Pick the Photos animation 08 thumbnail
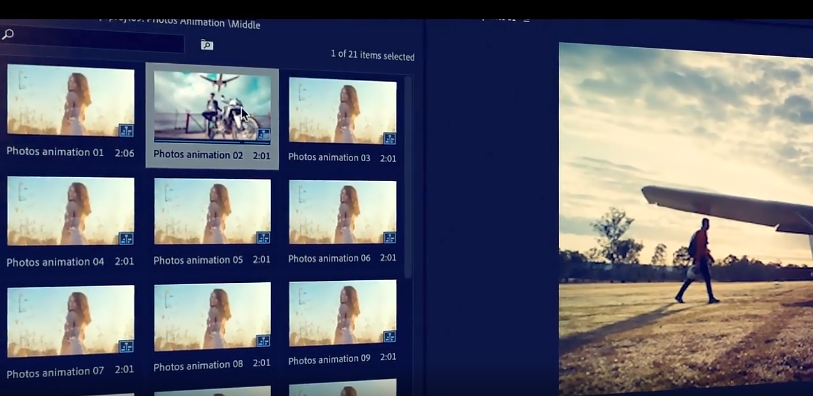The height and width of the screenshot is (396, 813). 213,316
